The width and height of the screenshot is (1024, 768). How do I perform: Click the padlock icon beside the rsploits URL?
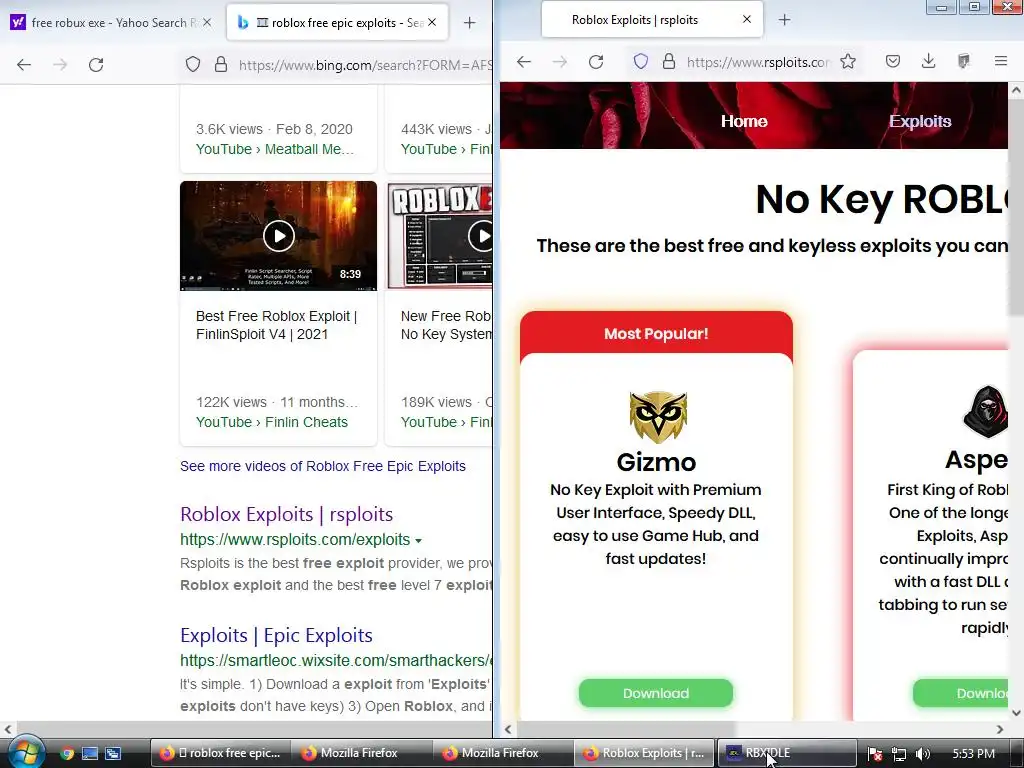(x=669, y=61)
